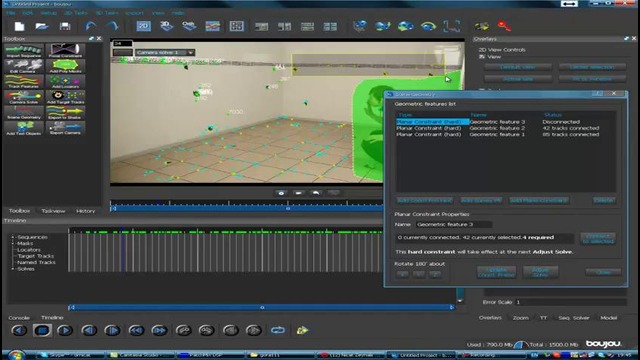
Task: Click the open project folder icon
Action: 42,27
